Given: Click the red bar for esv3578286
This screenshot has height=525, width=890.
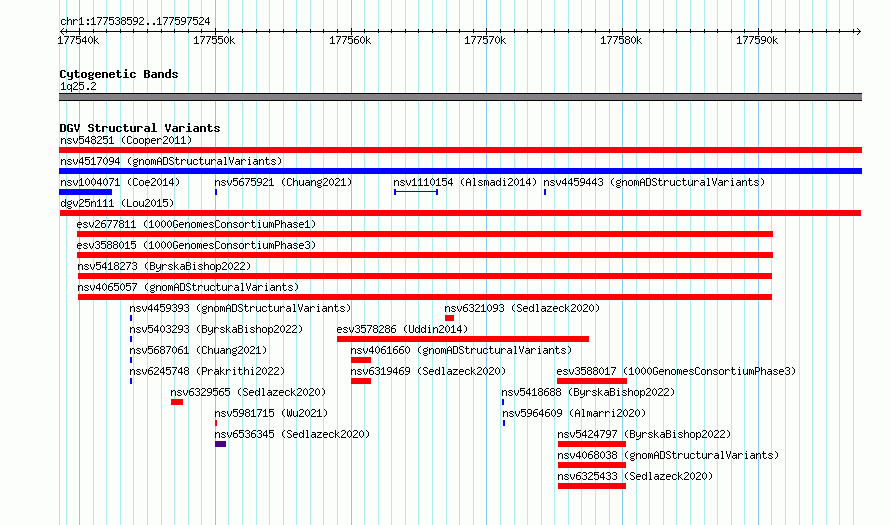Looking at the screenshot, I should pos(463,339).
